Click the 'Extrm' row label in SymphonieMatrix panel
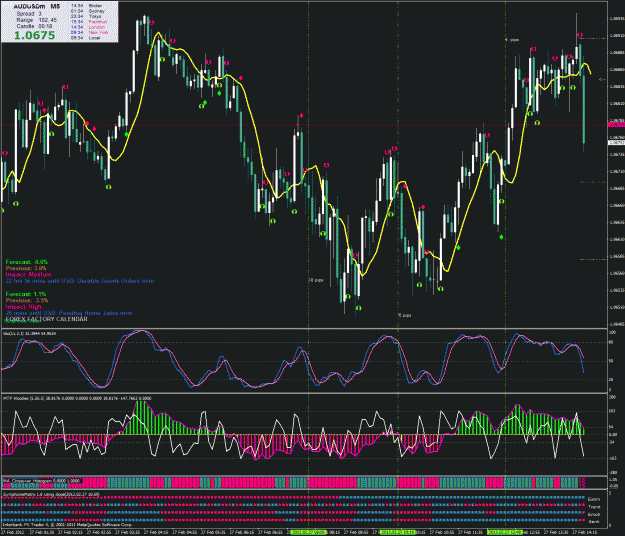 594,499
